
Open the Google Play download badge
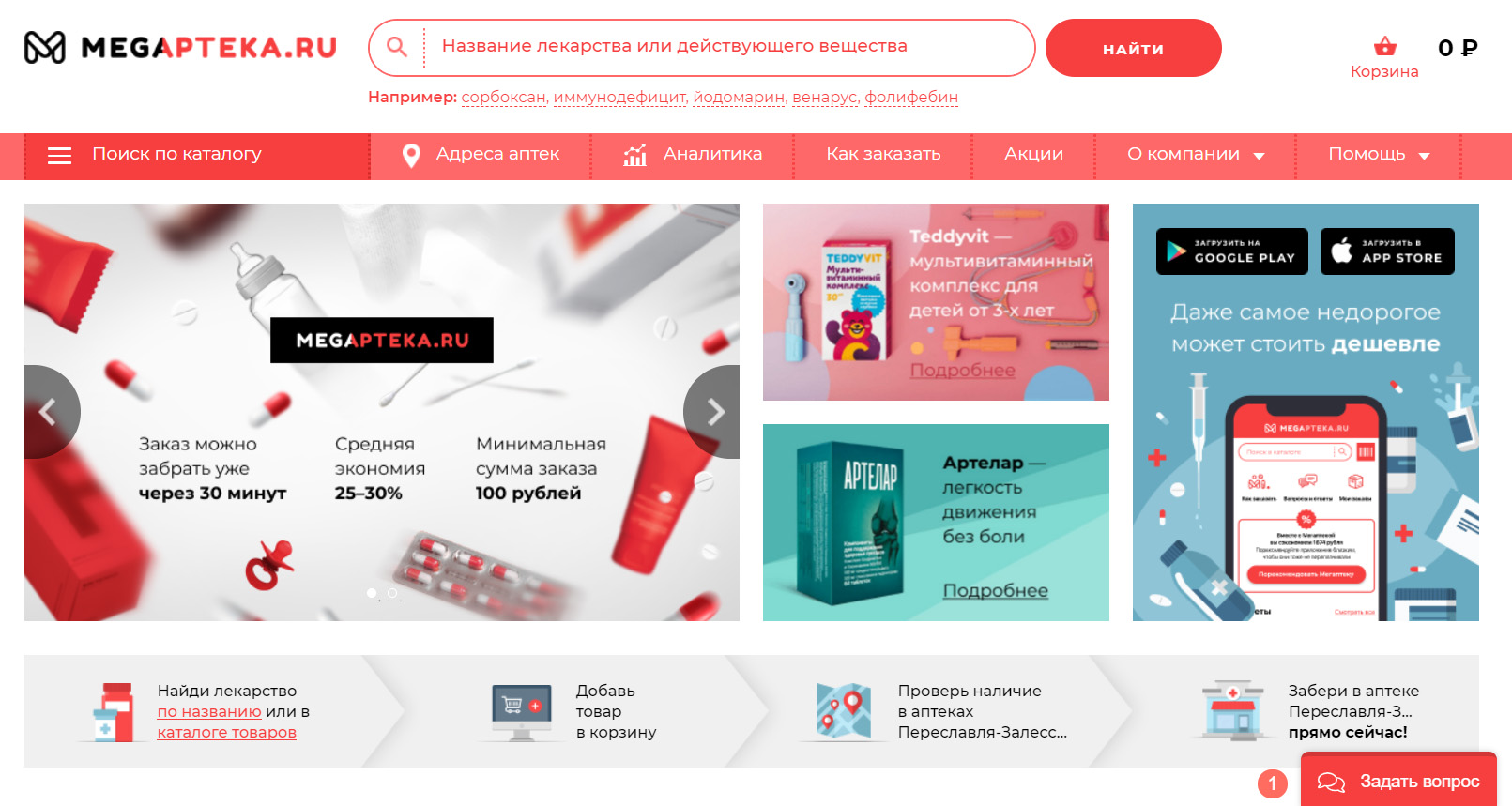[x=1232, y=251]
